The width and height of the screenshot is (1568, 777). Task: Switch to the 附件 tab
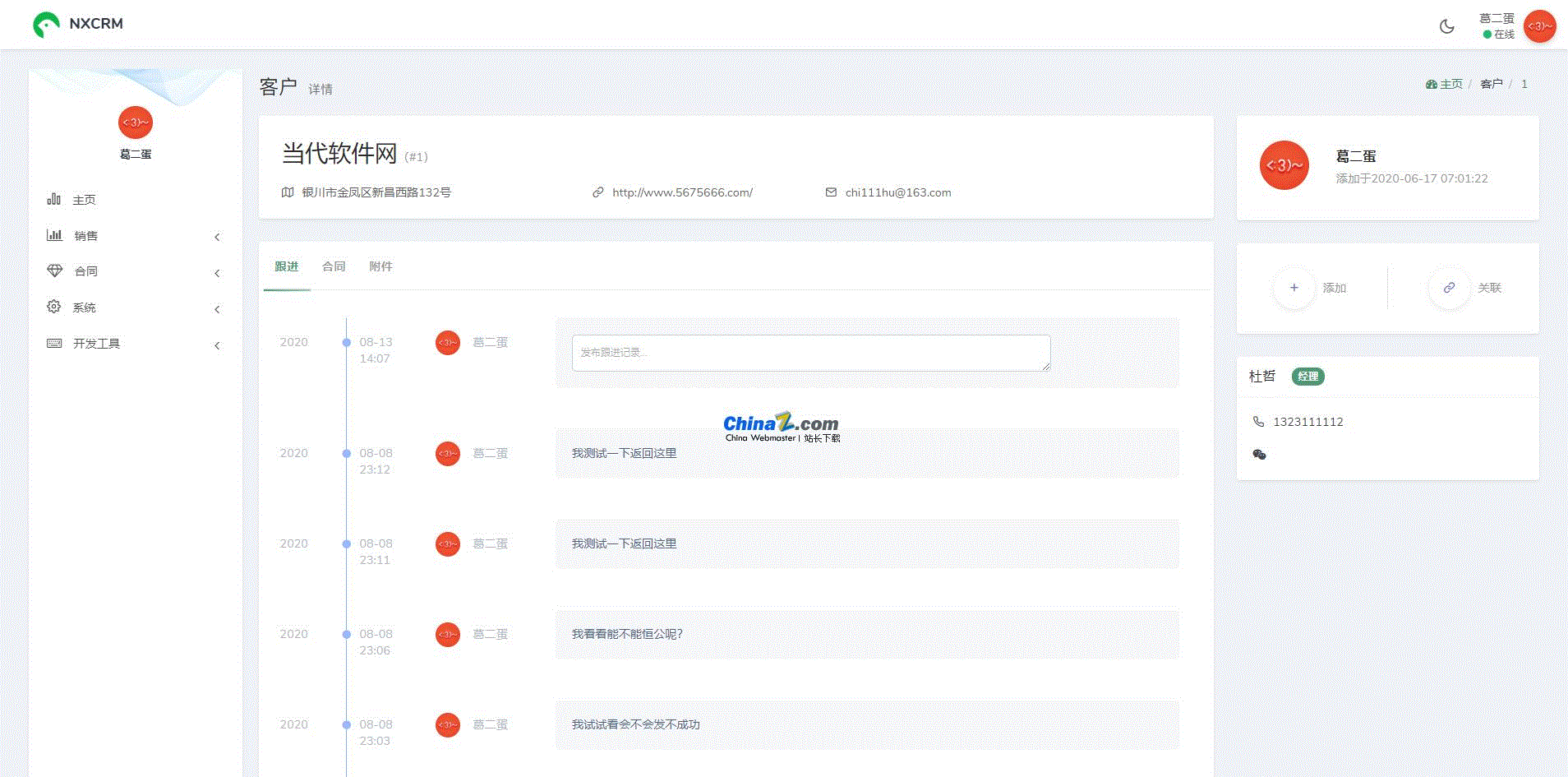point(380,266)
